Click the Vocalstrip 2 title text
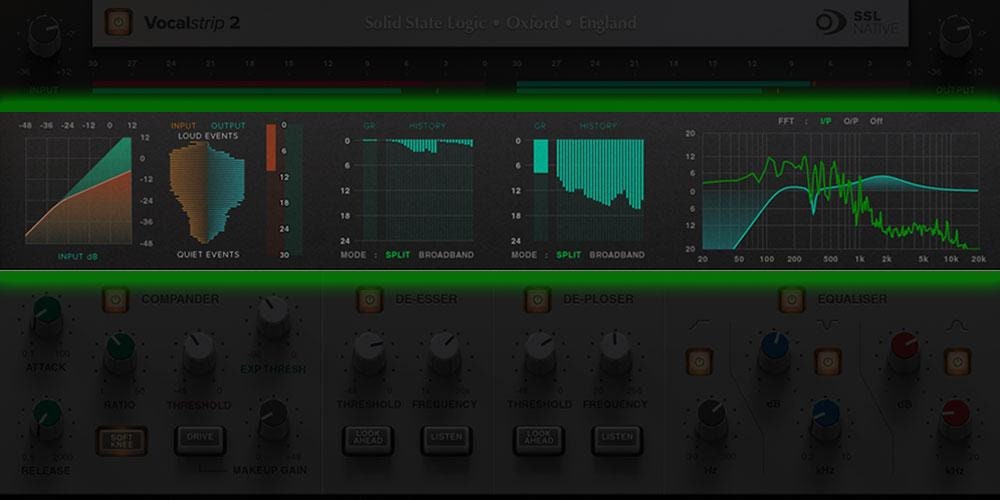Image resolution: width=1000 pixels, height=500 pixels. point(193,24)
